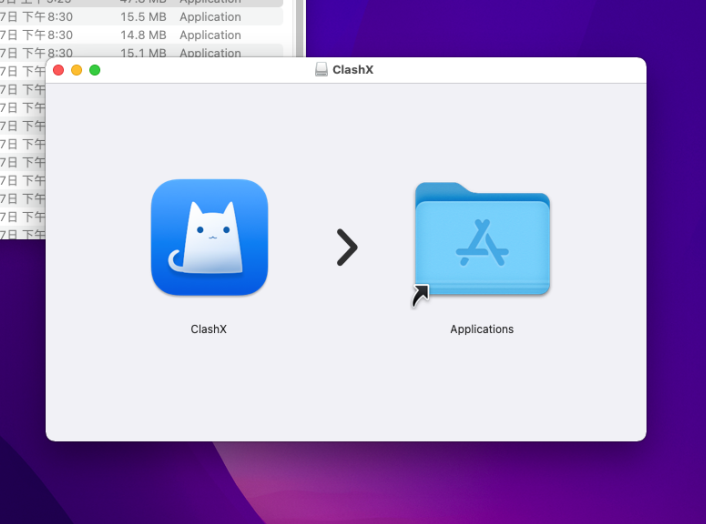706x524 pixels.
Task: Select the Applications label under the folder
Action: [482, 329]
